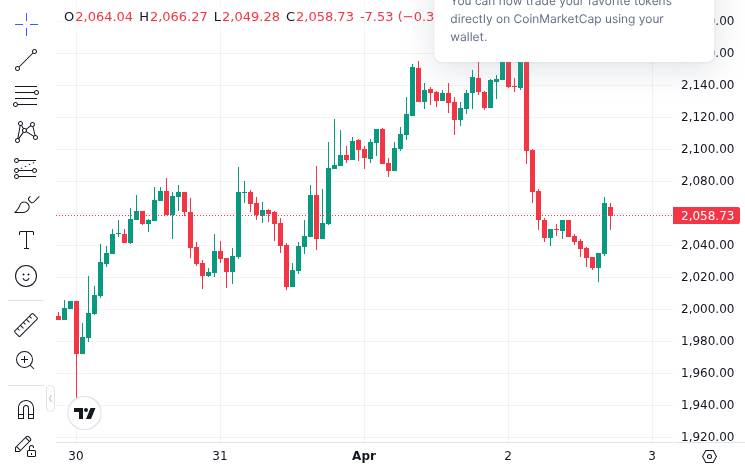Select the XABCD pattern tool
Viewport: 745px width, 470px height.
tap(26, 131)
